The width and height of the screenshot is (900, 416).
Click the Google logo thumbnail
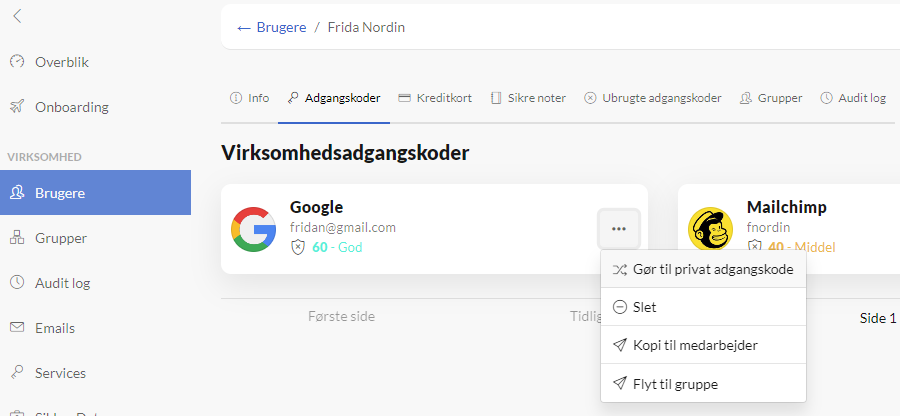pos(253,229)
